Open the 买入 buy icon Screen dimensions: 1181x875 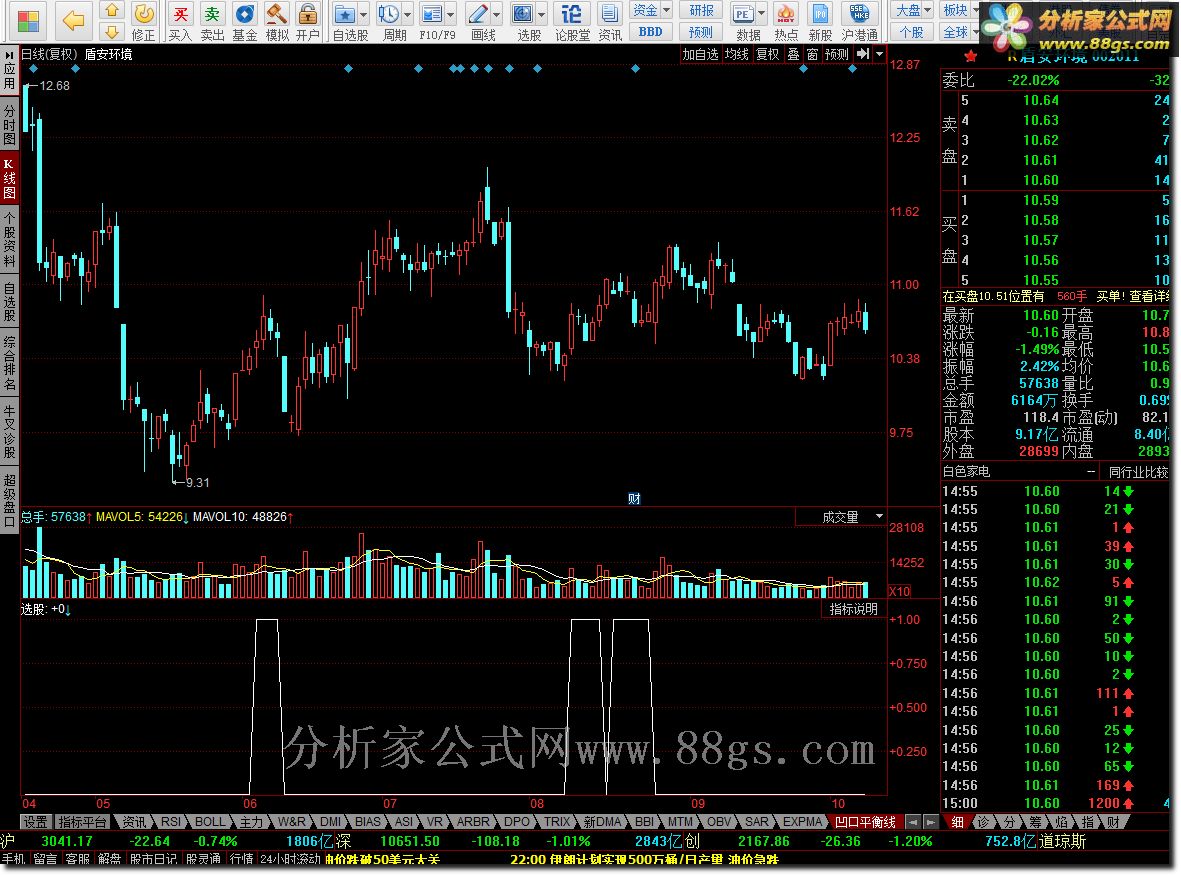(180, 21)
